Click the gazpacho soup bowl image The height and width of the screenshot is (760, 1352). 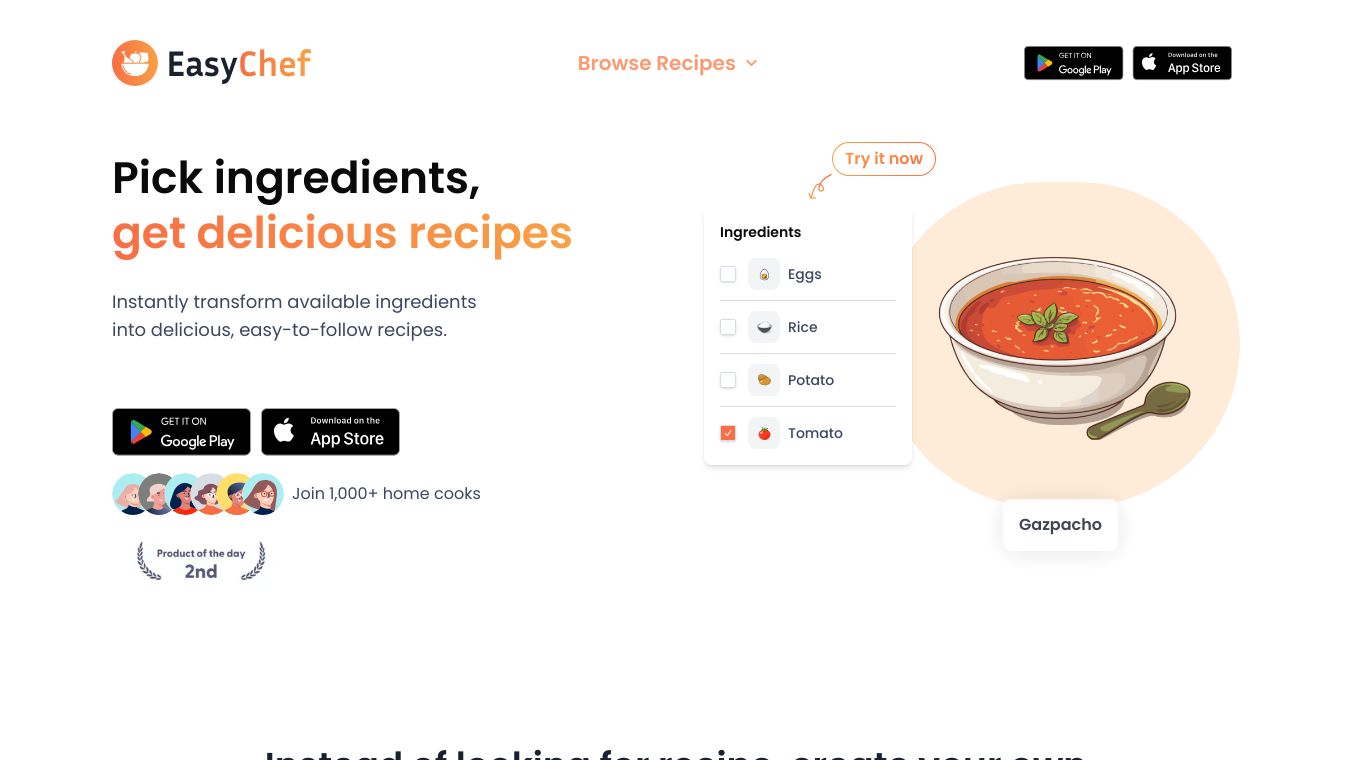1058,340
